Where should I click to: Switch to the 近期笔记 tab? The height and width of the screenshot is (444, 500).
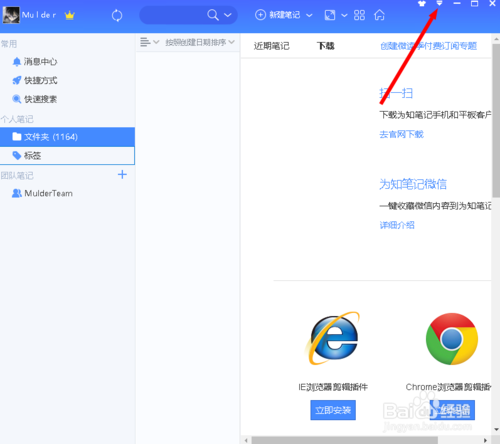pos(272,46)
